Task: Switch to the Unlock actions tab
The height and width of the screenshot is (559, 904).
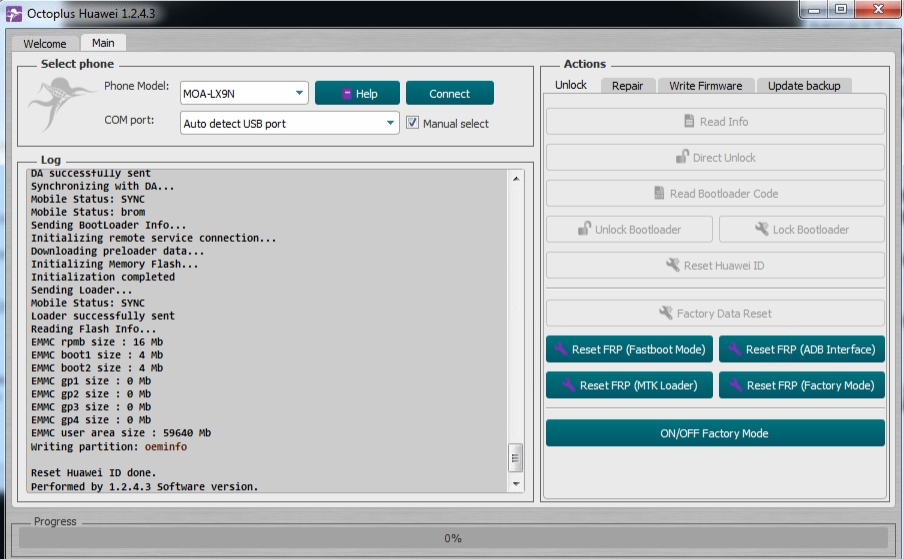Action: [571, 85]
